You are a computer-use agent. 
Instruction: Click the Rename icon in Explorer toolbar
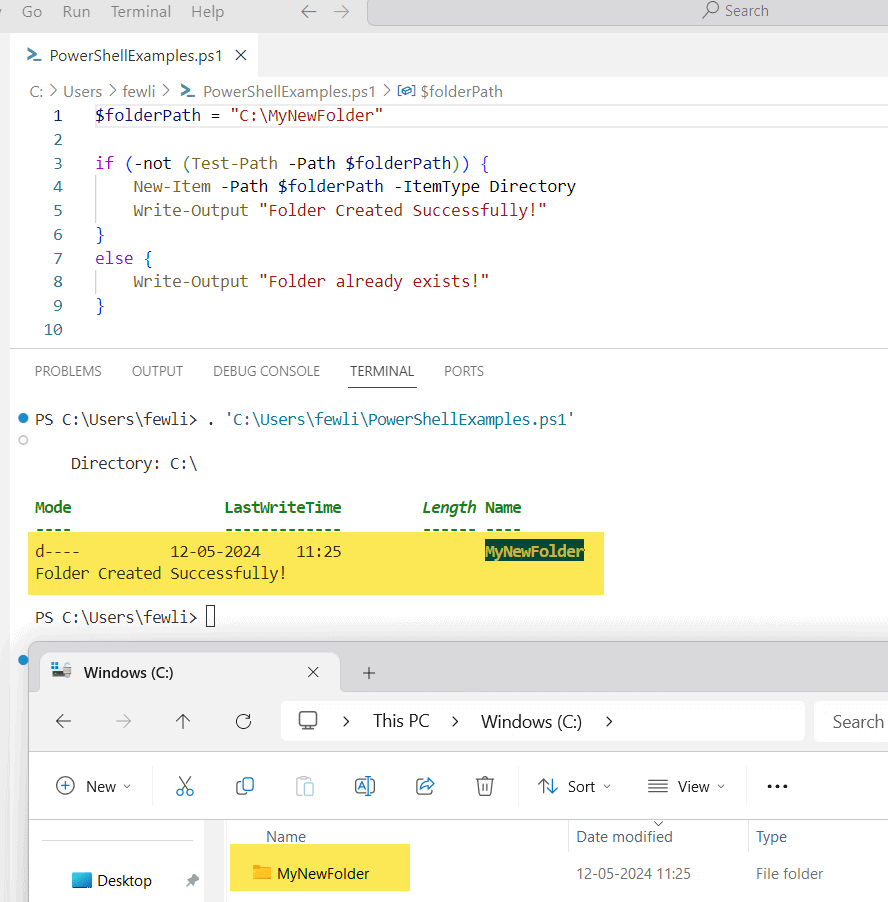365,786
